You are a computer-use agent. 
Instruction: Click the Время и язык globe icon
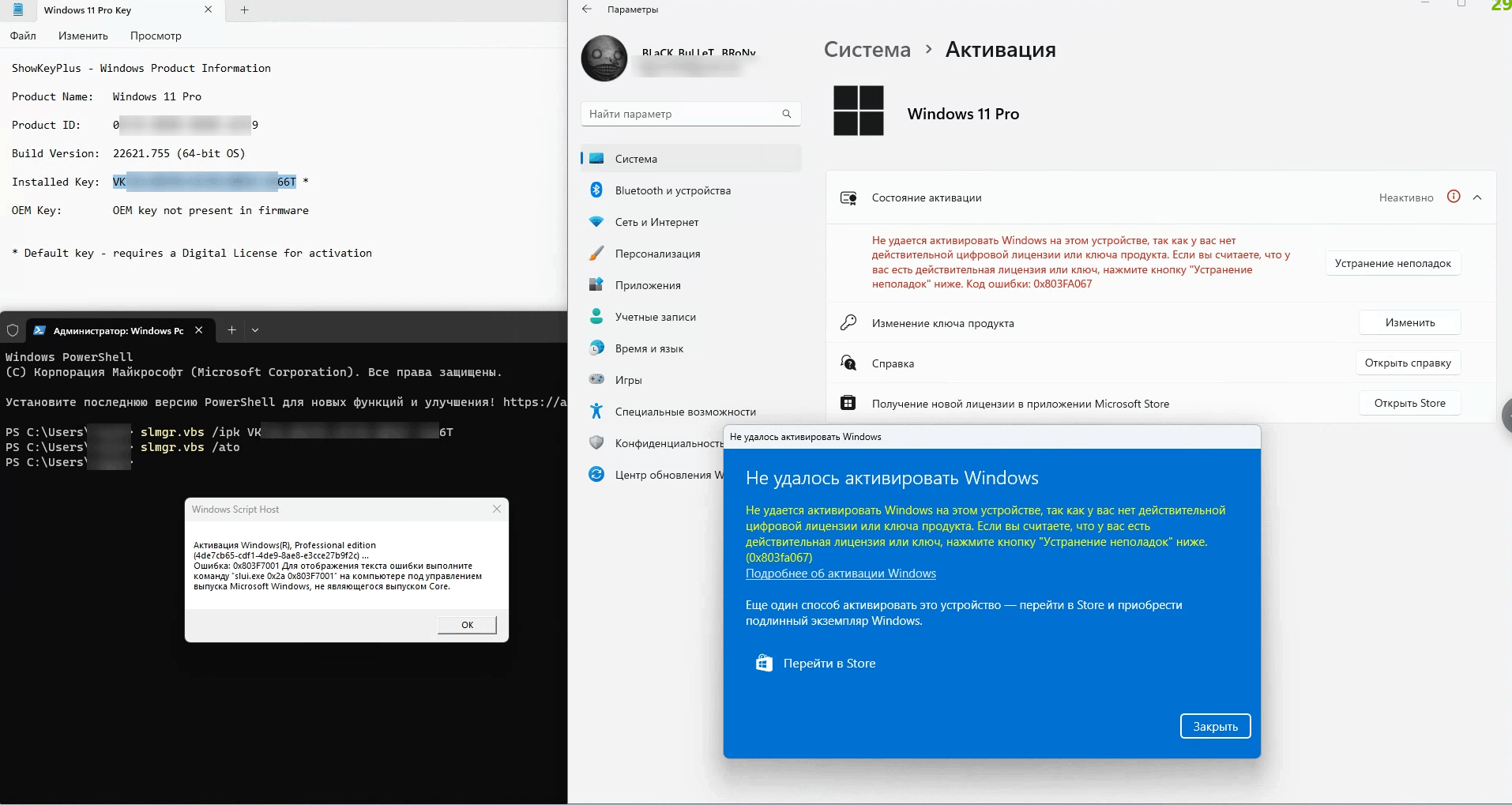pyautogui.click(x=596, y=348)
